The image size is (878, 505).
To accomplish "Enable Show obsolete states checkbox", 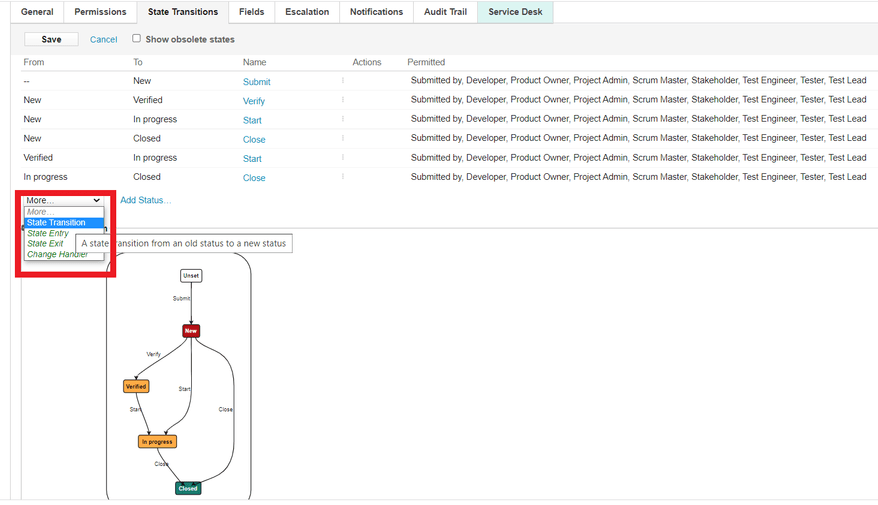I will [x=137, y=39].
